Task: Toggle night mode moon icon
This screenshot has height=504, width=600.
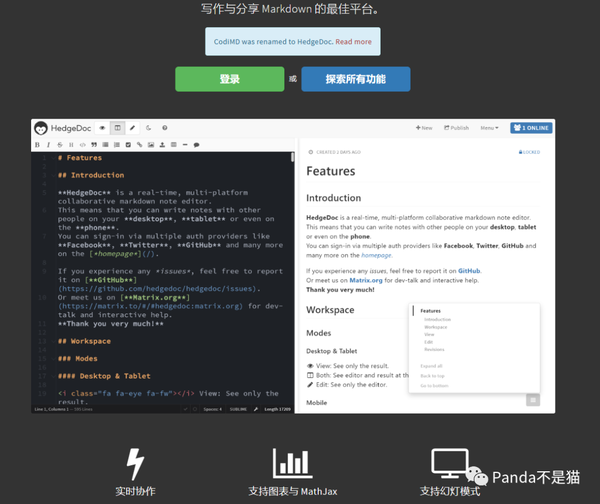Action: click(148, 128)
